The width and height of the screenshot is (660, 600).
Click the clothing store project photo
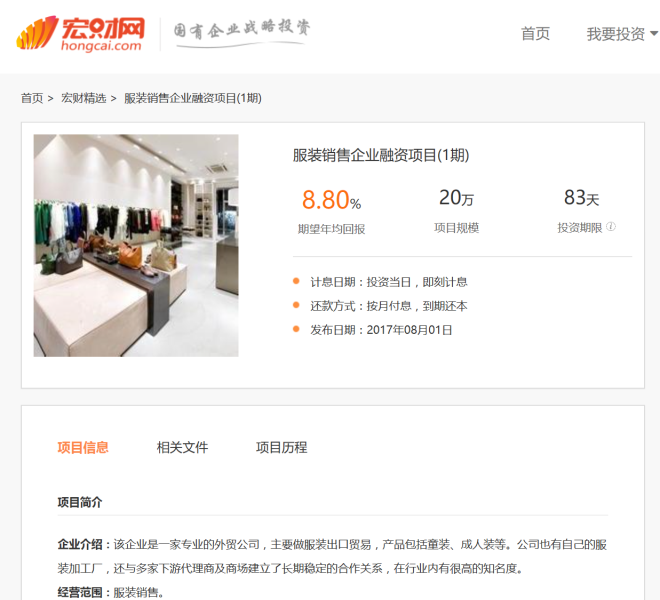tap(136, 245)
